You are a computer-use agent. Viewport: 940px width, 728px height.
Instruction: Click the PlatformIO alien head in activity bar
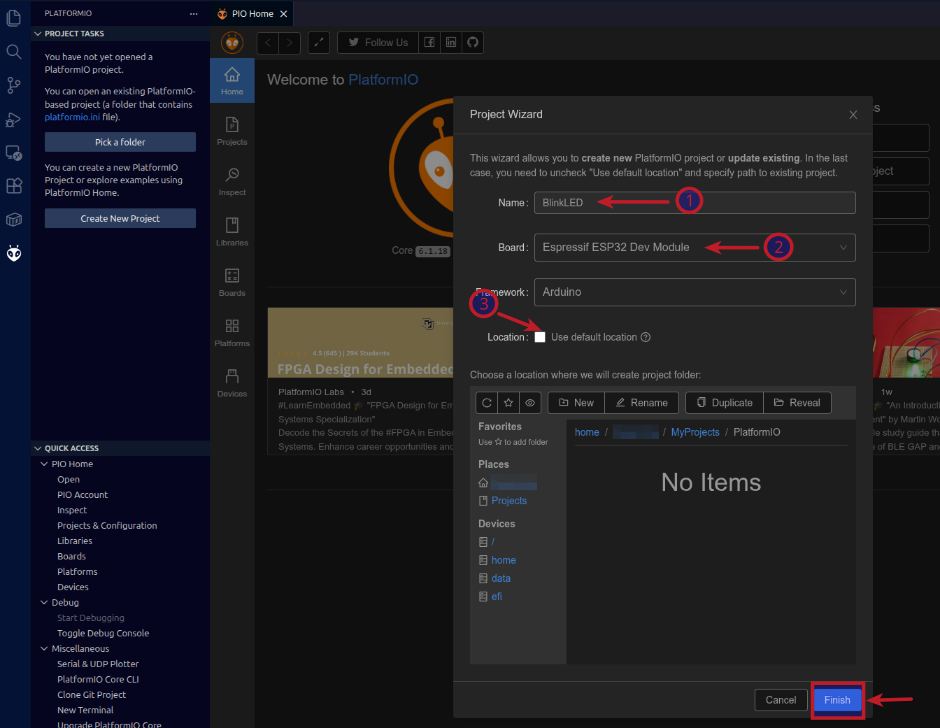click(x=14, y=254)
